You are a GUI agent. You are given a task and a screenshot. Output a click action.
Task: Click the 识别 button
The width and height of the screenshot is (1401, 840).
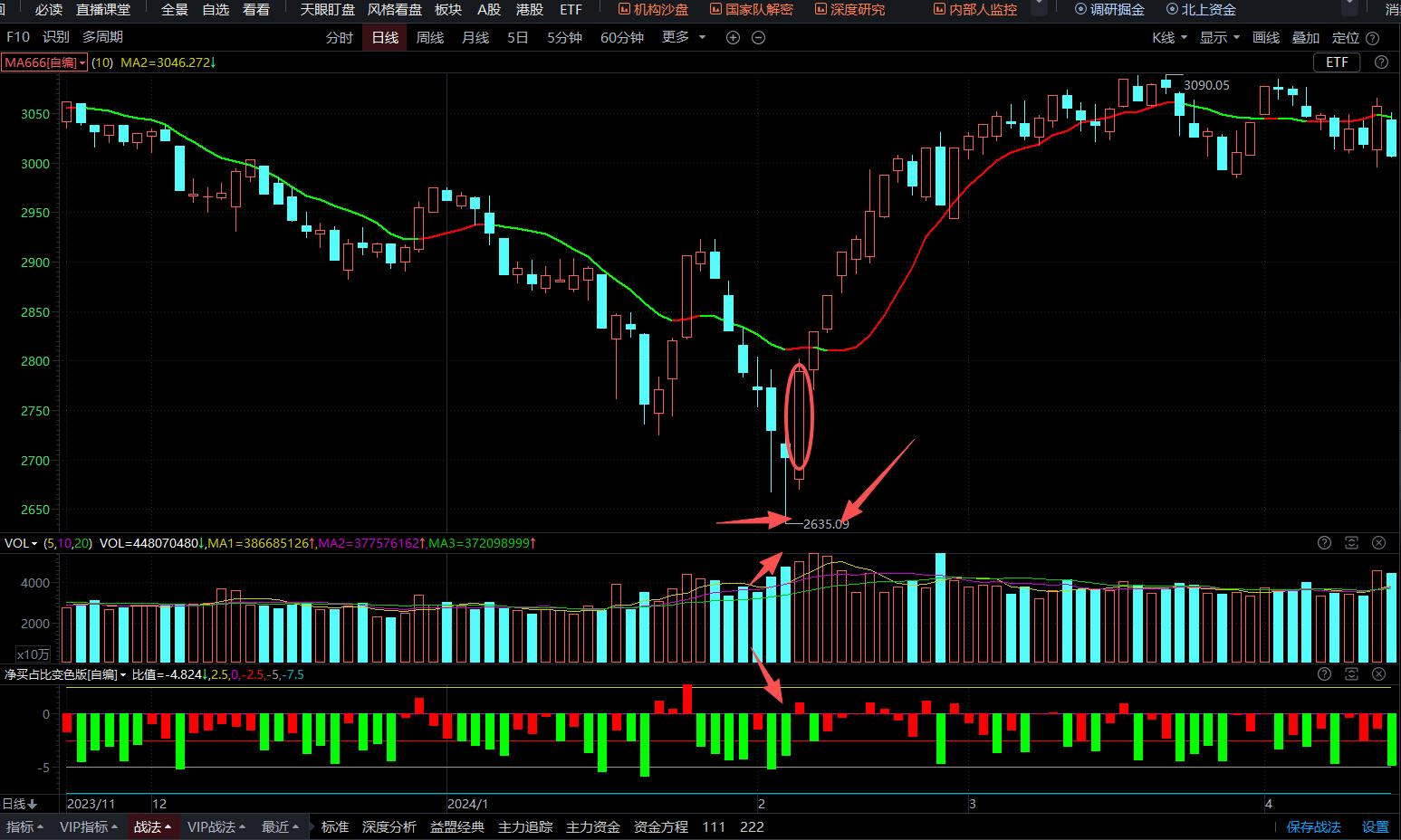click(x=56, y=37)
